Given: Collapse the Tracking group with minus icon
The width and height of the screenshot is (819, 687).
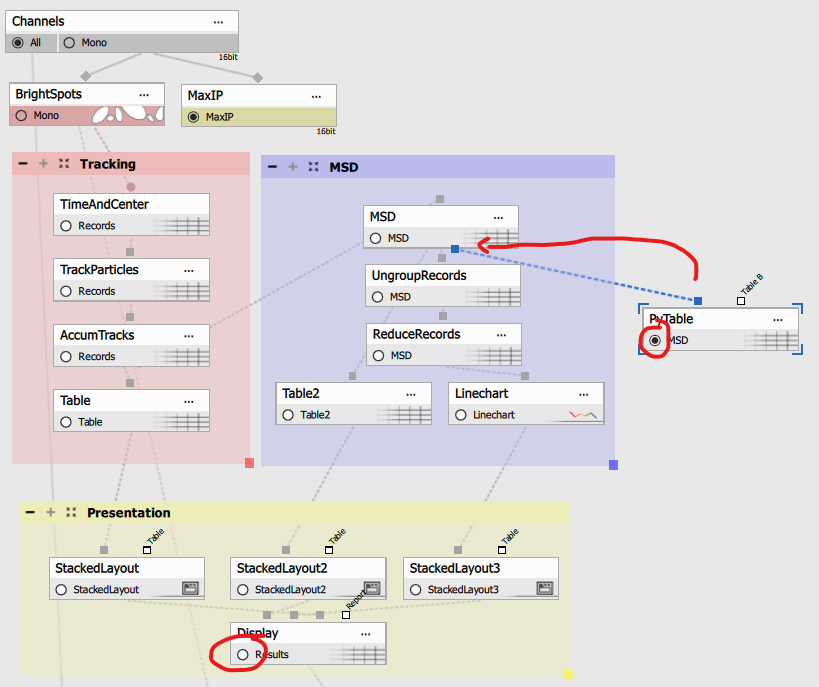Looking at the screenshot, I should [x=22, y=164].
